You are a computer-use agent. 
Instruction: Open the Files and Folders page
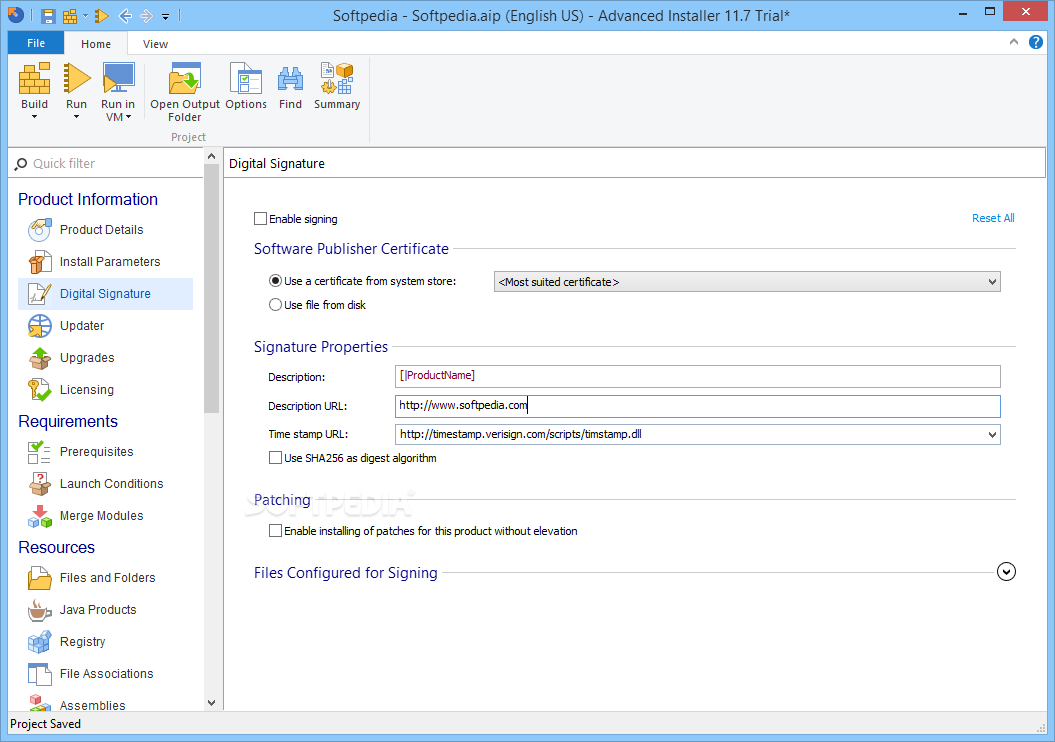coord(106,578)
